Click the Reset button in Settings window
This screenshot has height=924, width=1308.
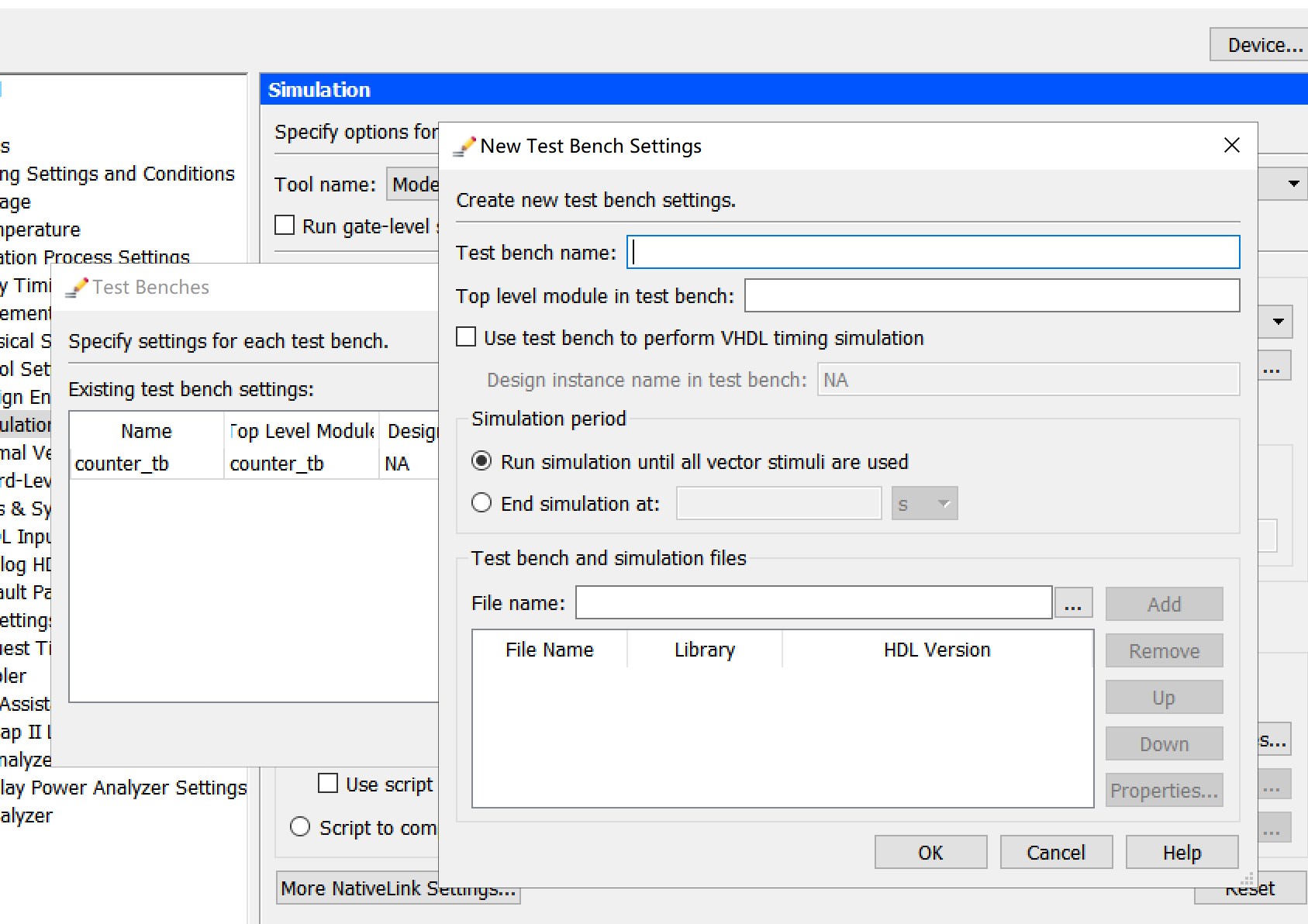tap(1250, 888)
